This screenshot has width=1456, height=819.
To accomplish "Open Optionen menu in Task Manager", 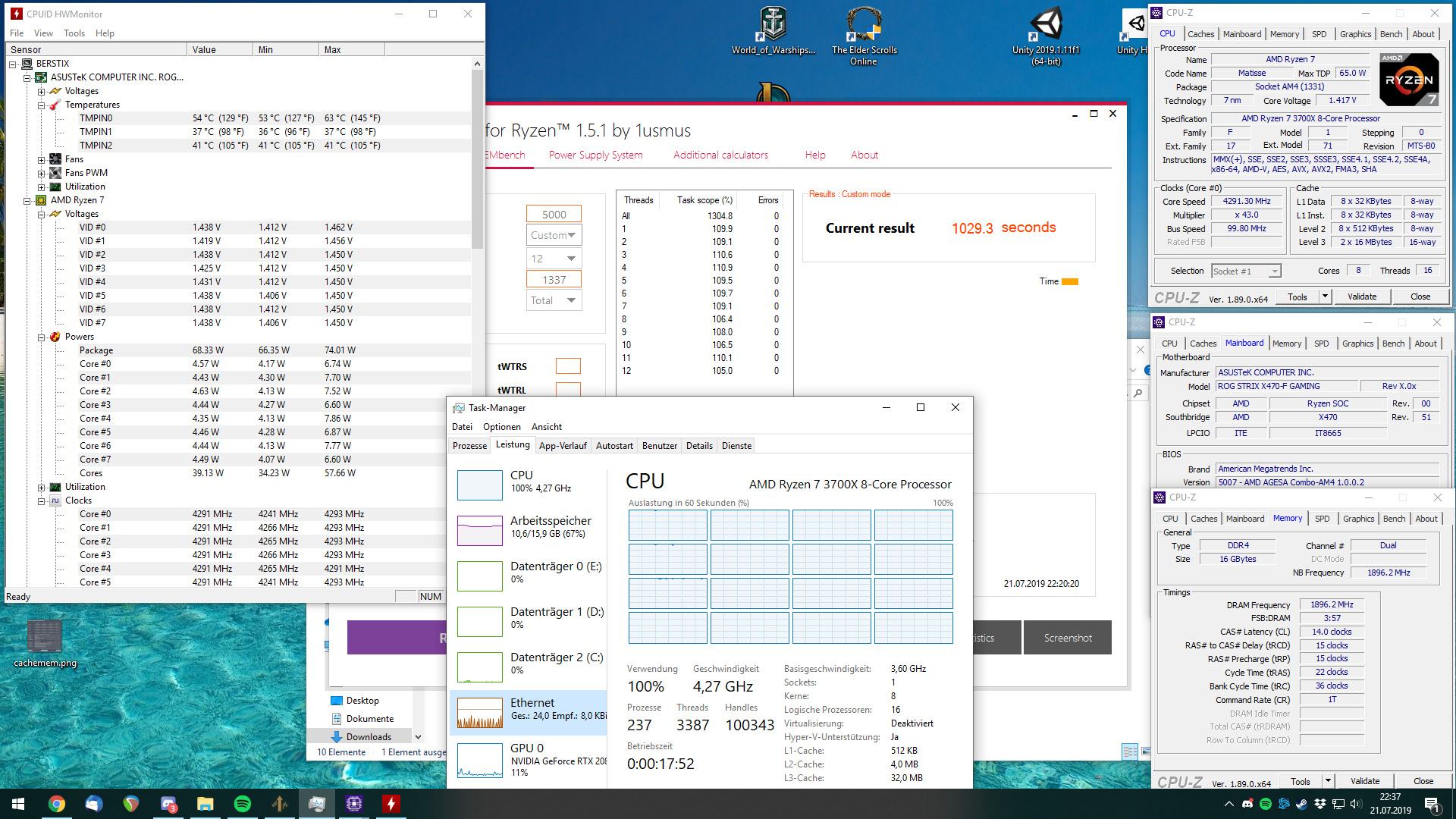I will click(x=501, y=427).
